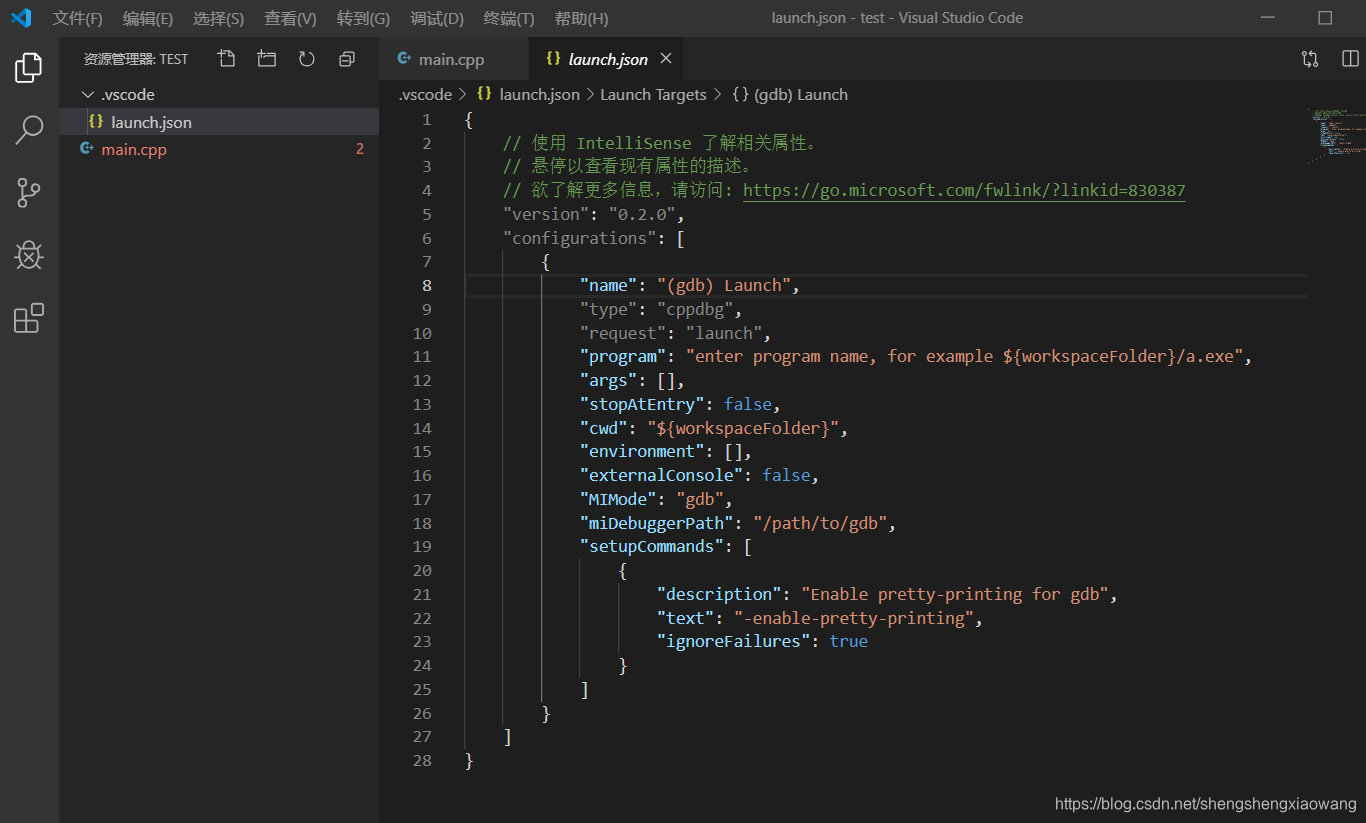The image size is (1366, 823).
Task: Open the go.microsoft.com fwlink URL
Action: pyautogui.click(x=964, y=190)
